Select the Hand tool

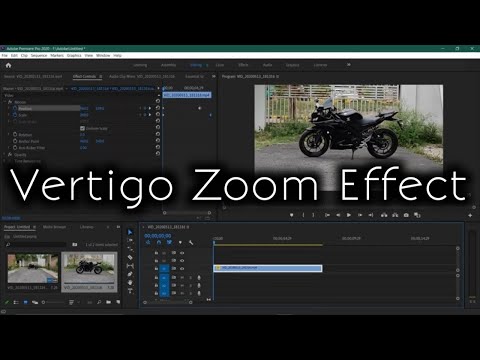point(130,282)
